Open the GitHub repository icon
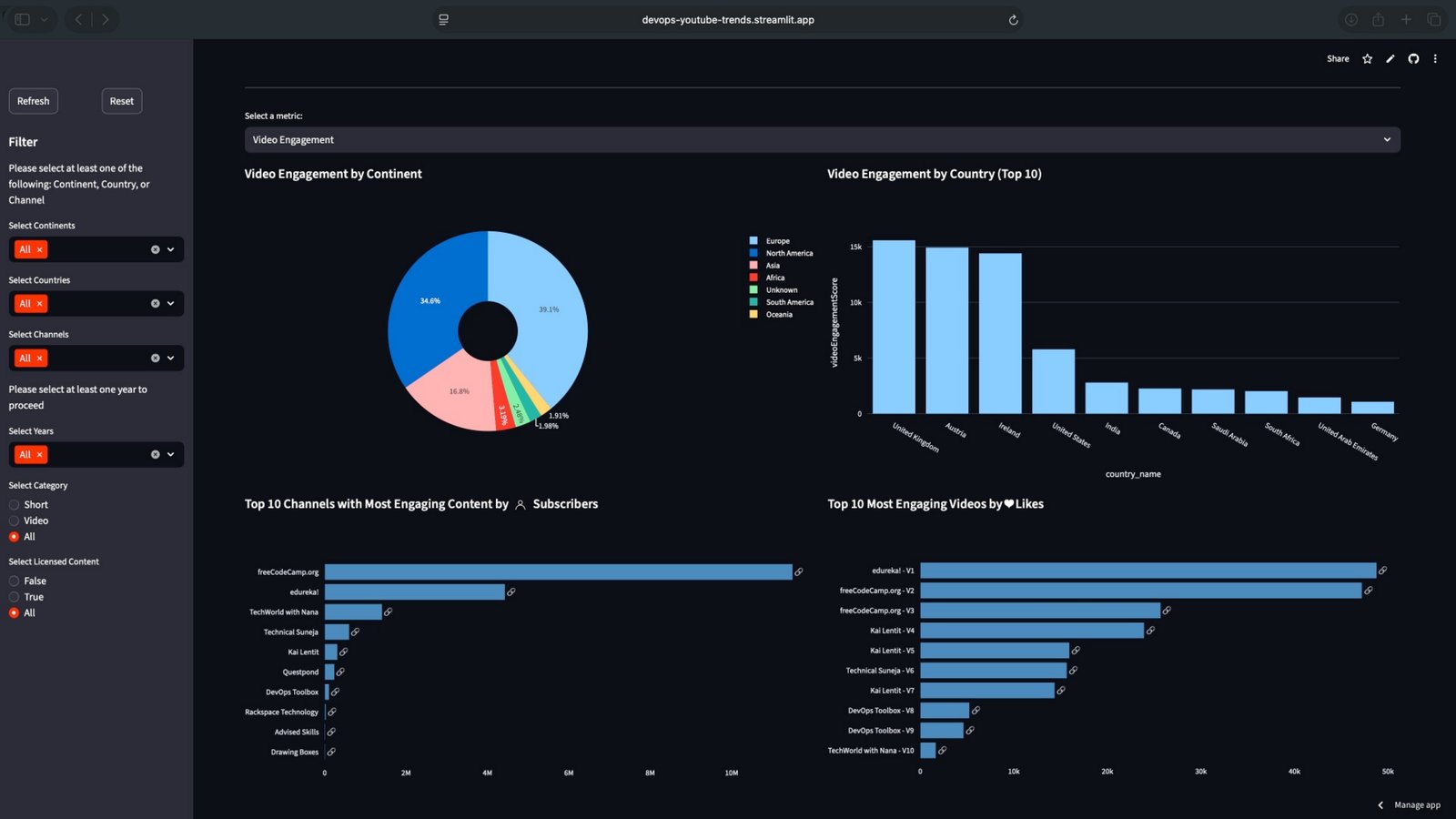 pos(1413,59)
